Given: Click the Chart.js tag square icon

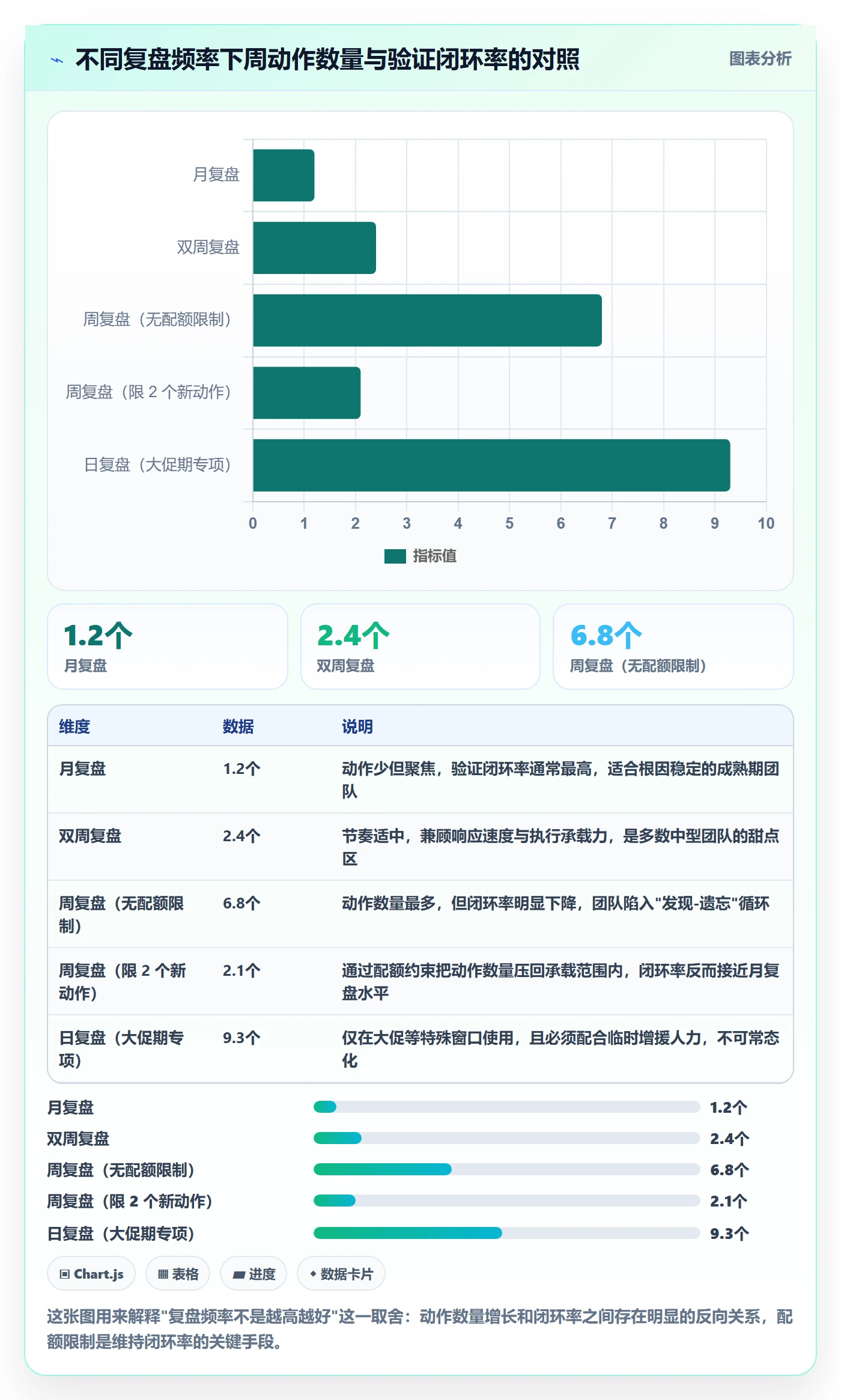Looking at the screenshot, I should pyautogui.click(x=65, y=1274).
